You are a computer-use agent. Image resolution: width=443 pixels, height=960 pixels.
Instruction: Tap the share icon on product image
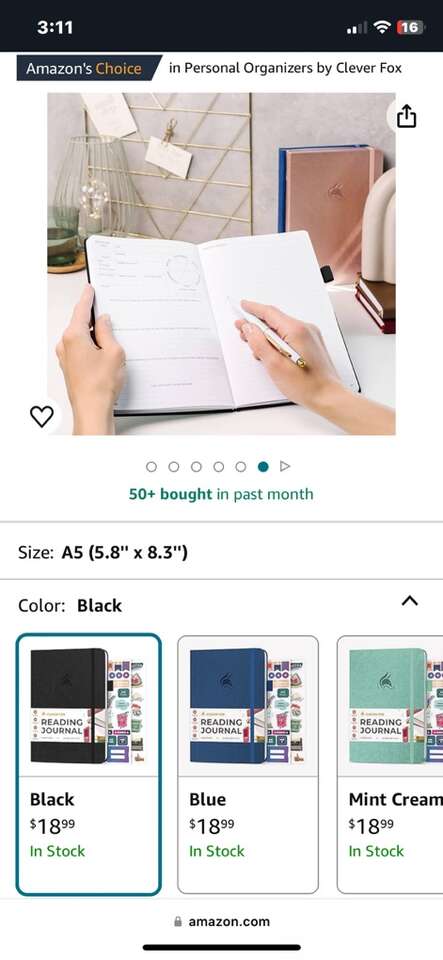407,116
